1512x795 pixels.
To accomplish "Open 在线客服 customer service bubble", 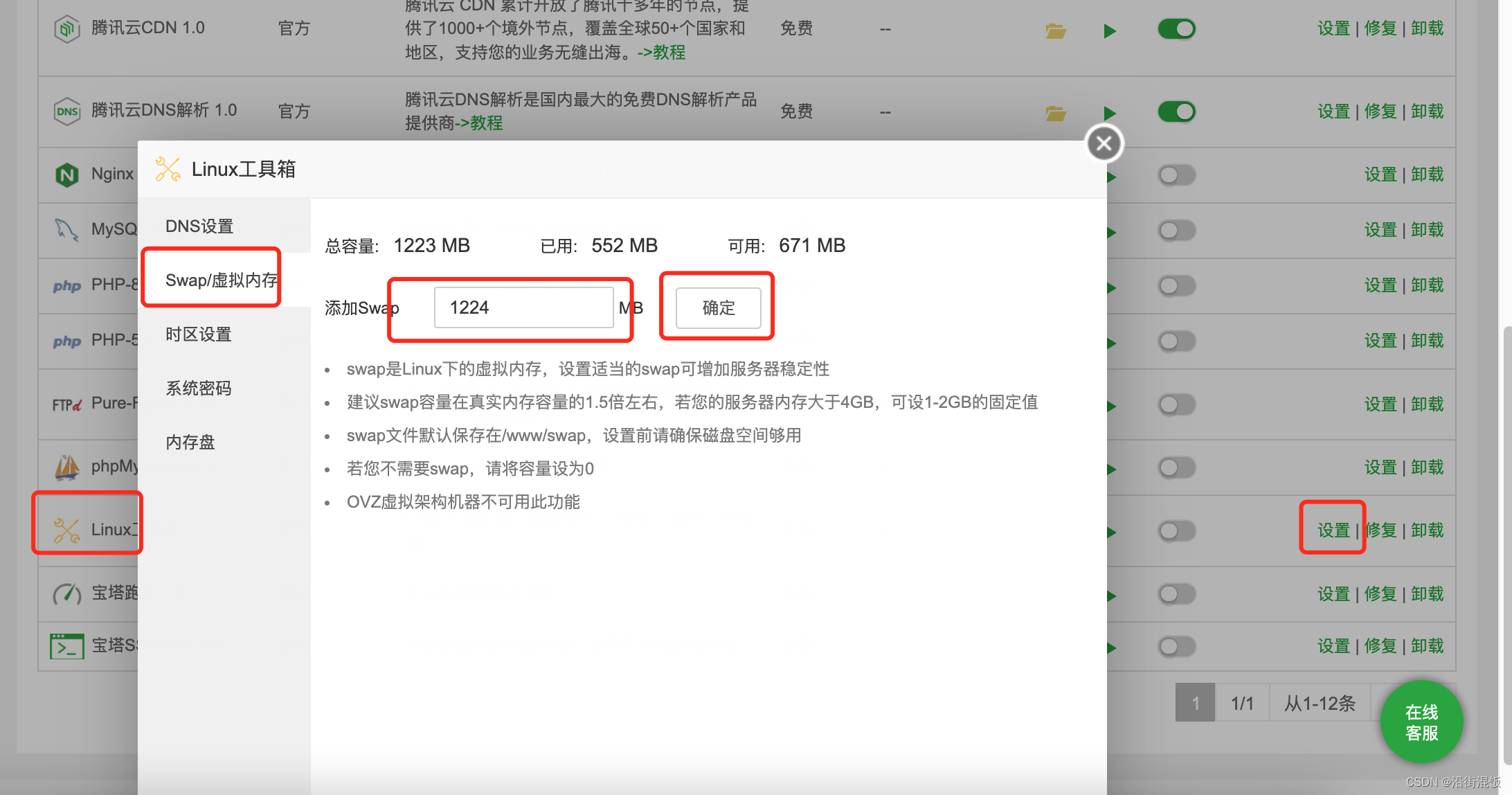I will (1422, 722).
